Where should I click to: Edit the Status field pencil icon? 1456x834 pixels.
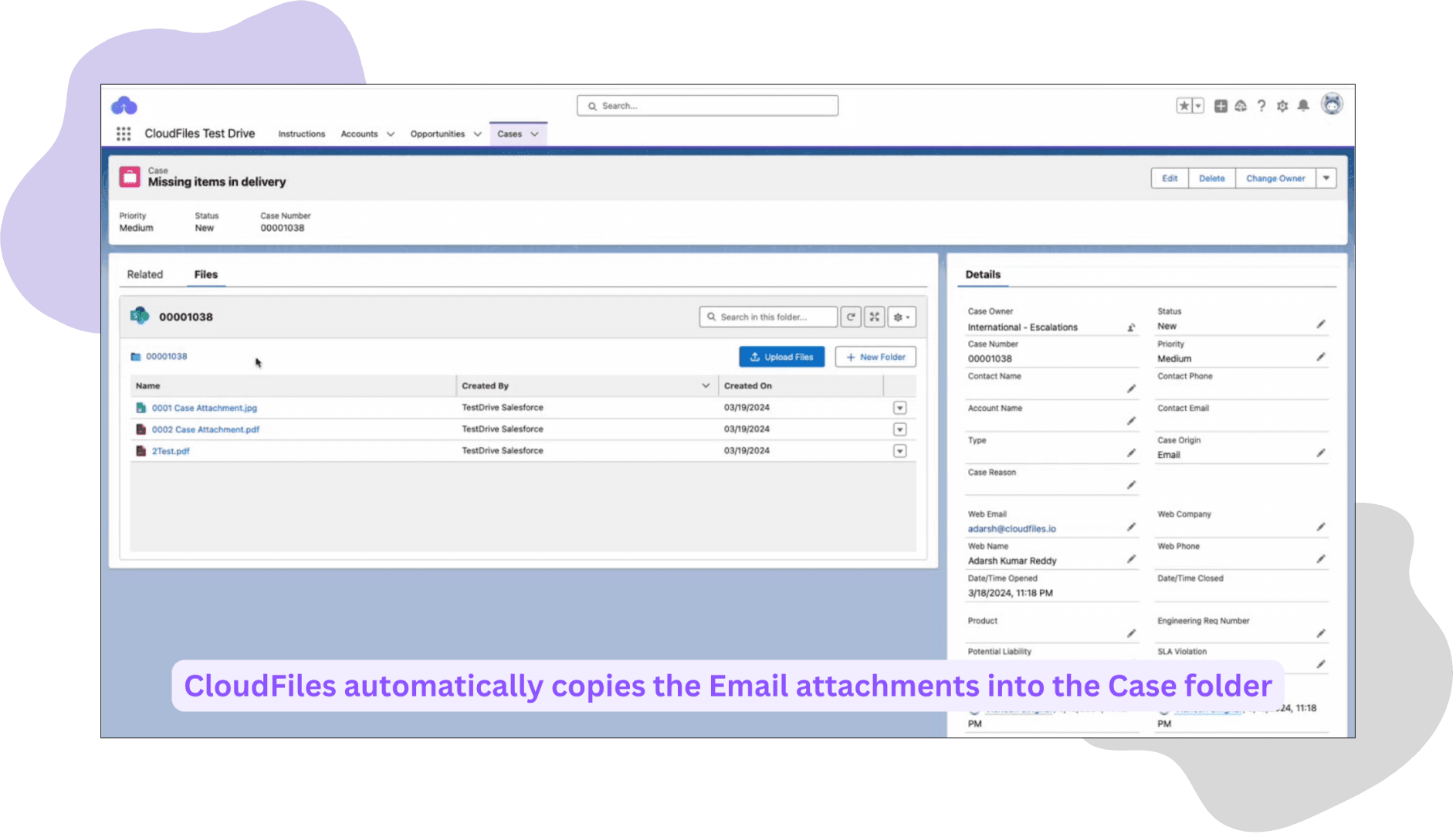pos(1321,324)
